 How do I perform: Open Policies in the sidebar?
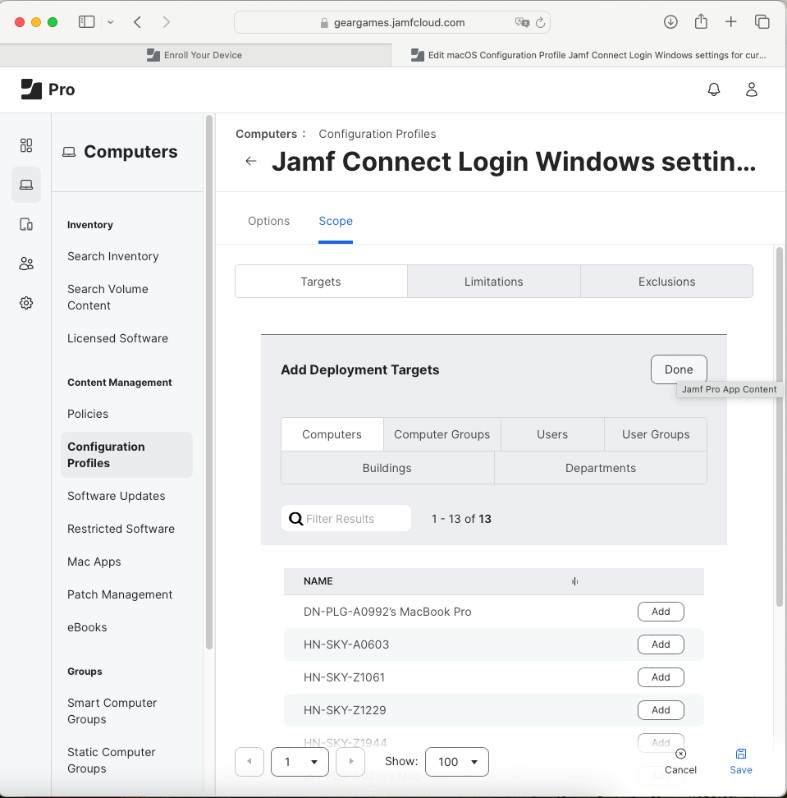pyautogui.click(x=88, y=414)
